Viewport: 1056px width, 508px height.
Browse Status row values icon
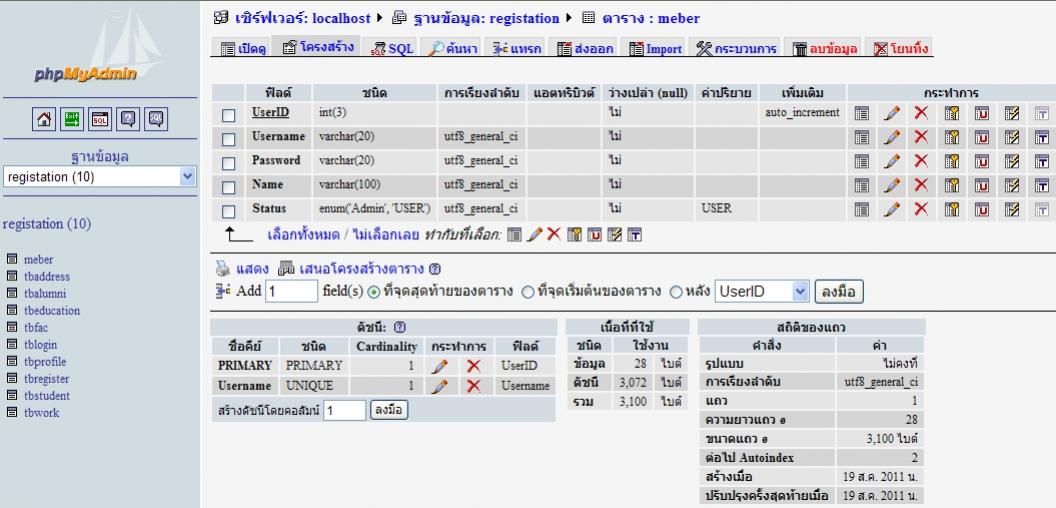click(861, 210)
